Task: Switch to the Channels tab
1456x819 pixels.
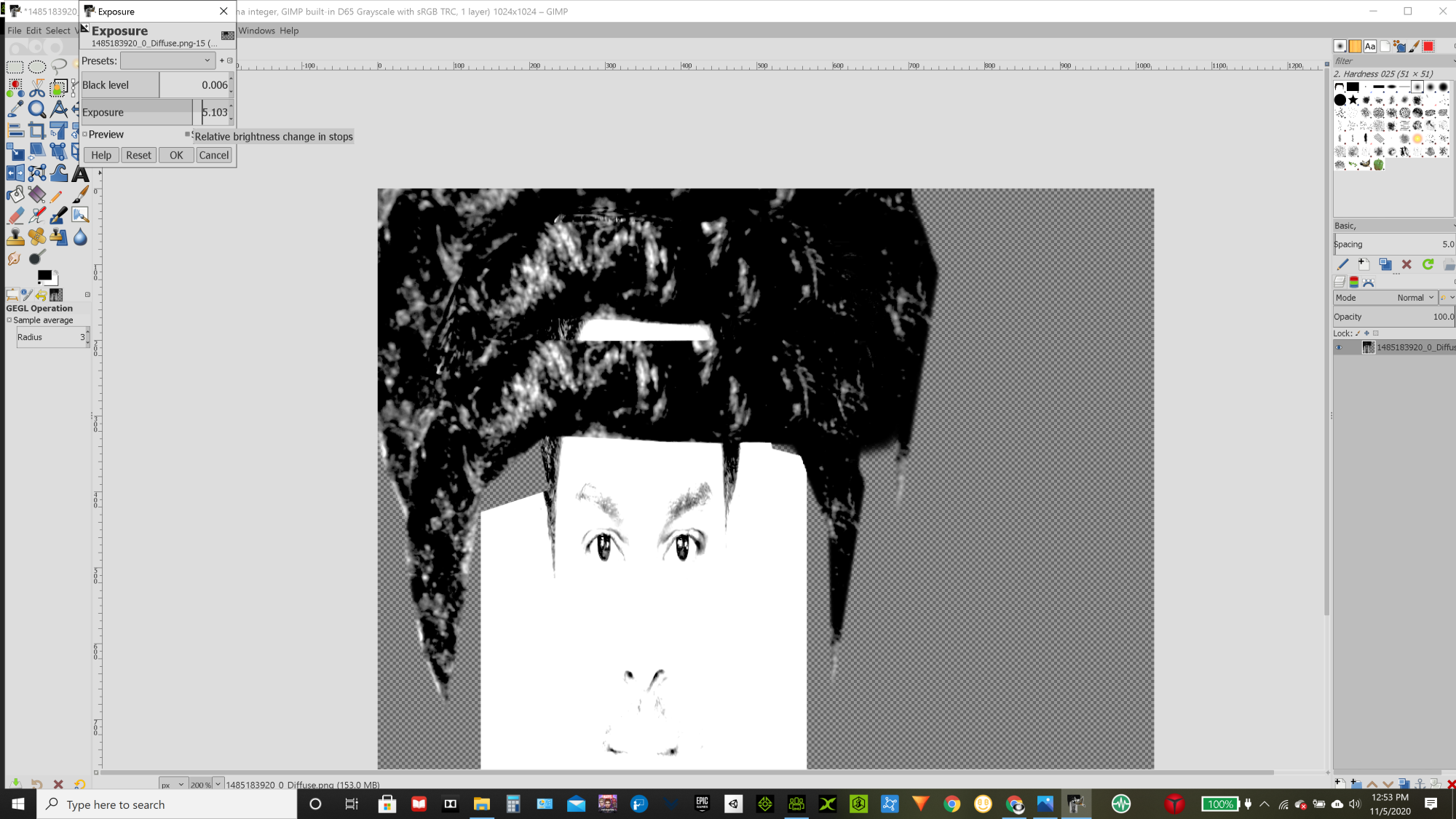Action: click(1353, 282)
